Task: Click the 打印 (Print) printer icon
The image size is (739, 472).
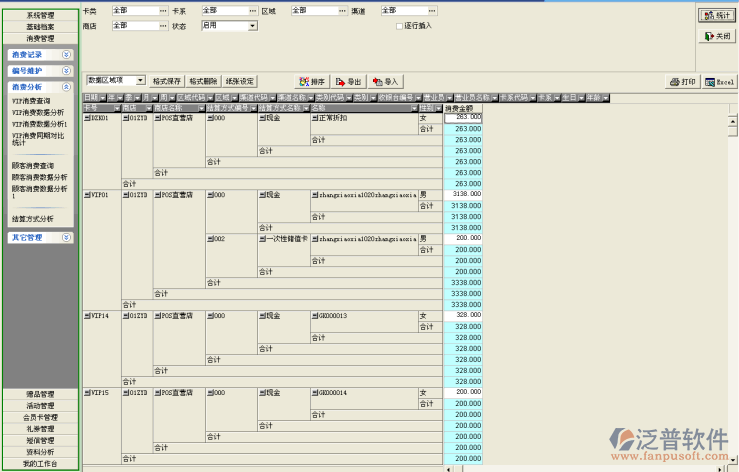Action: (682, 81)
